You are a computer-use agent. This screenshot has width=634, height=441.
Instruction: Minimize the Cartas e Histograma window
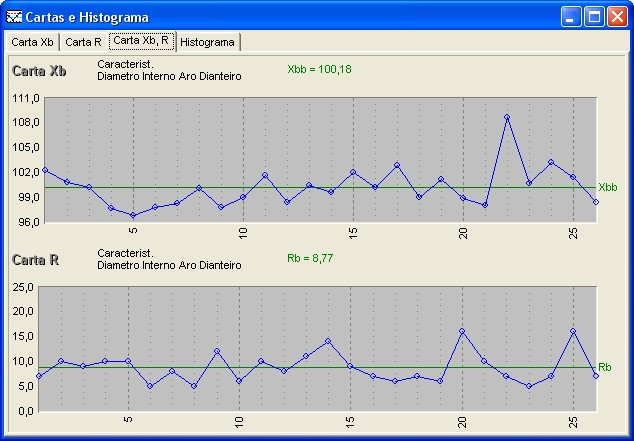click(571, 17)
